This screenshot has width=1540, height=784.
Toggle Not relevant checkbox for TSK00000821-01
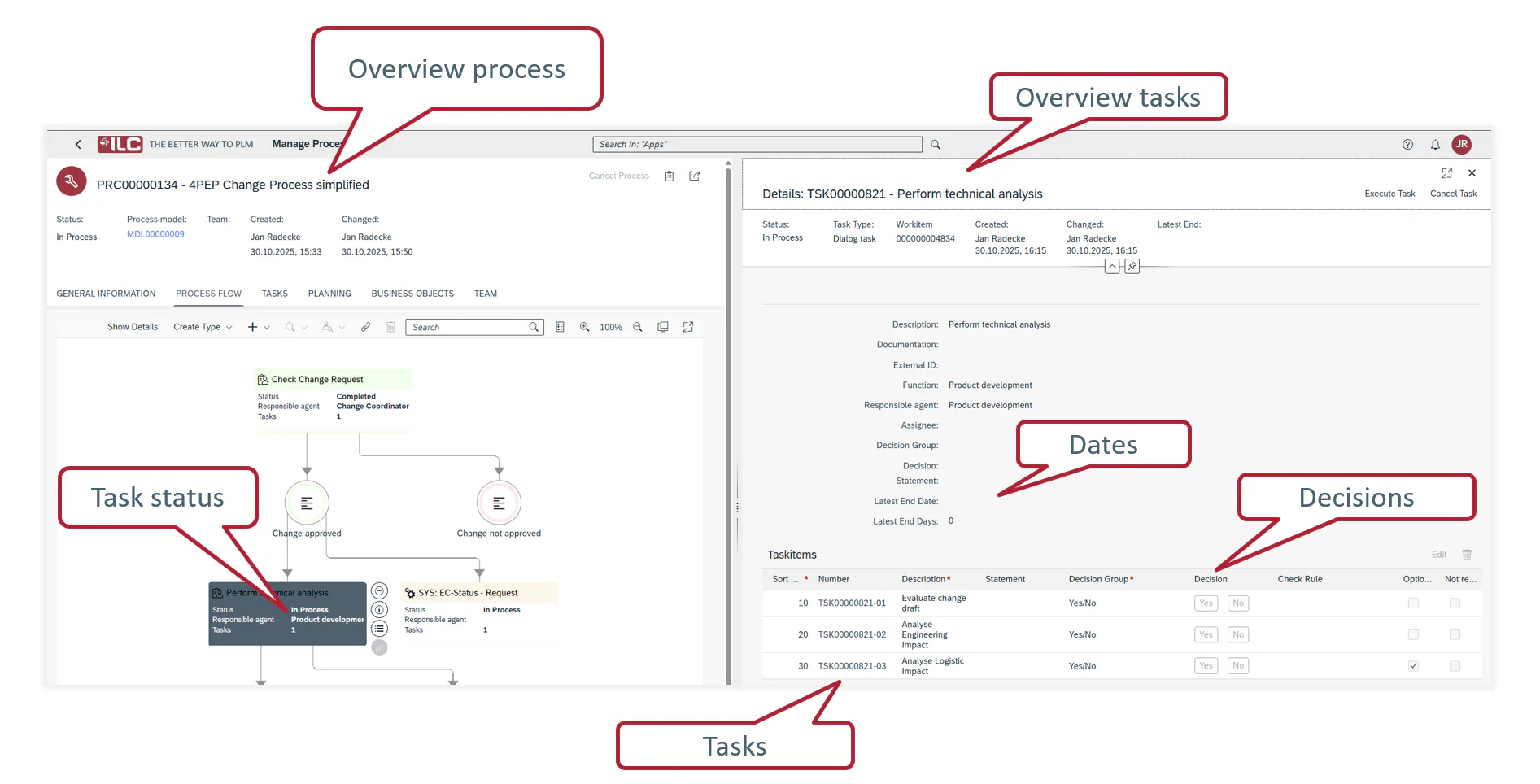(x=1455, y=603)
